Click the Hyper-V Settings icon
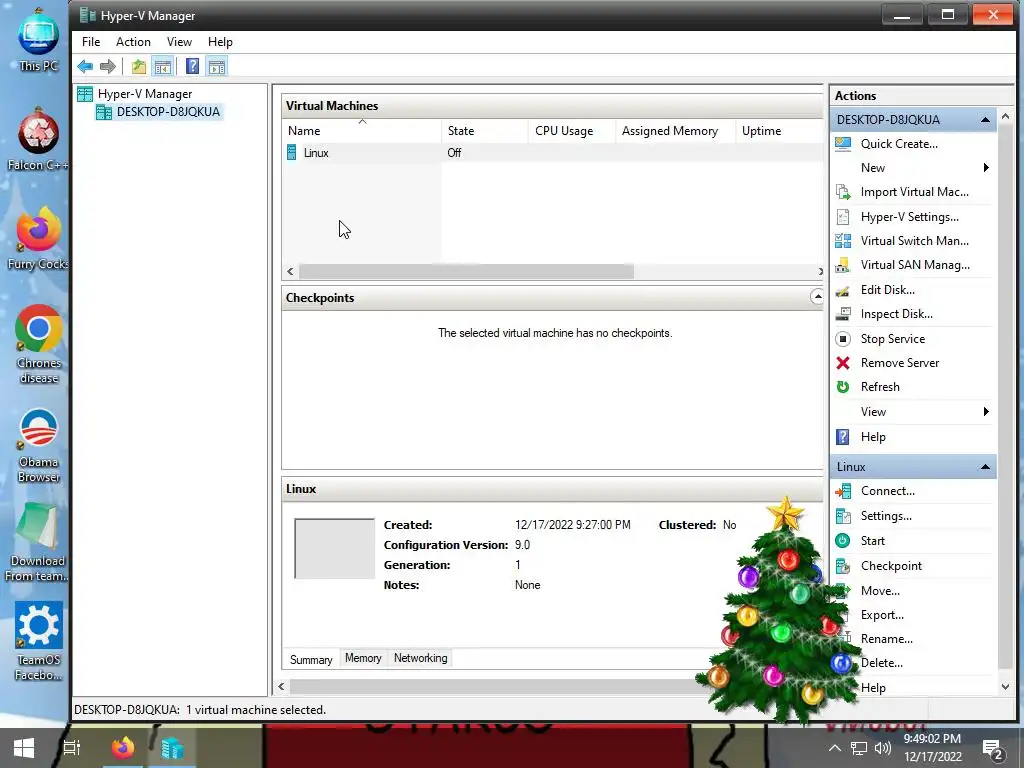Viewport: 1024px width, 768px height. (x=843, y=217)
